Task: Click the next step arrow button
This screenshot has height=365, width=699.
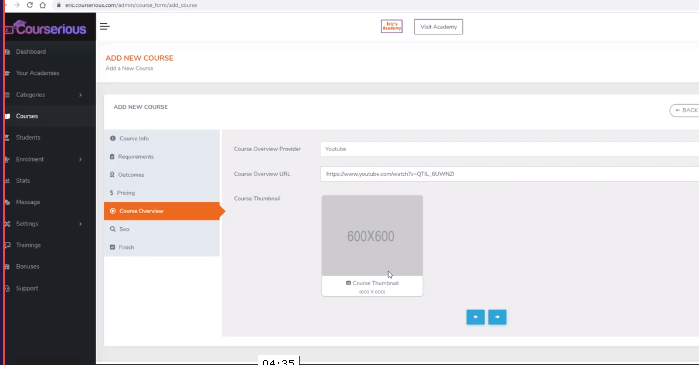Action: (497, 317)
